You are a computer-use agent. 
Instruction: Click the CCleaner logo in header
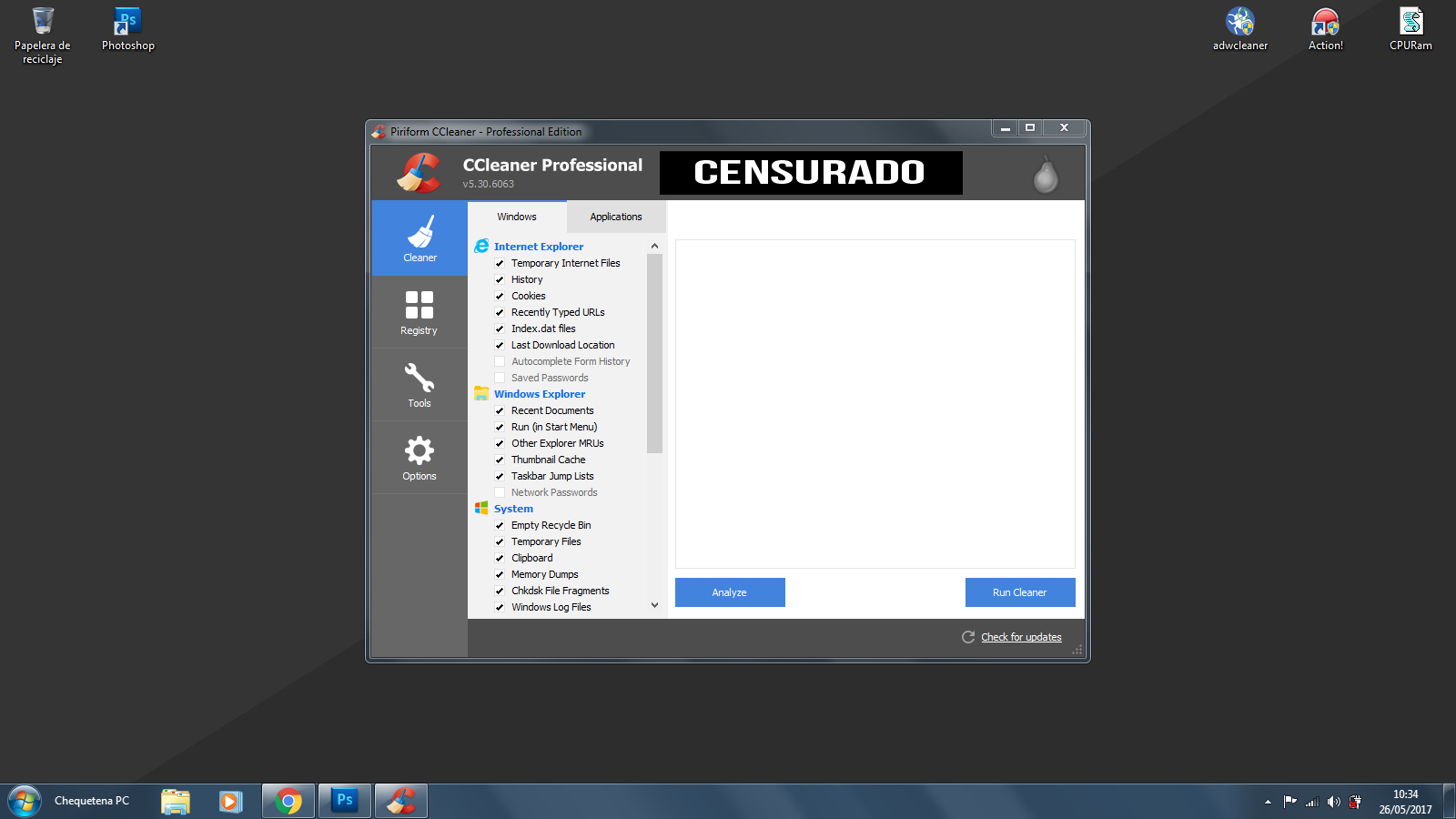(419, 172)
